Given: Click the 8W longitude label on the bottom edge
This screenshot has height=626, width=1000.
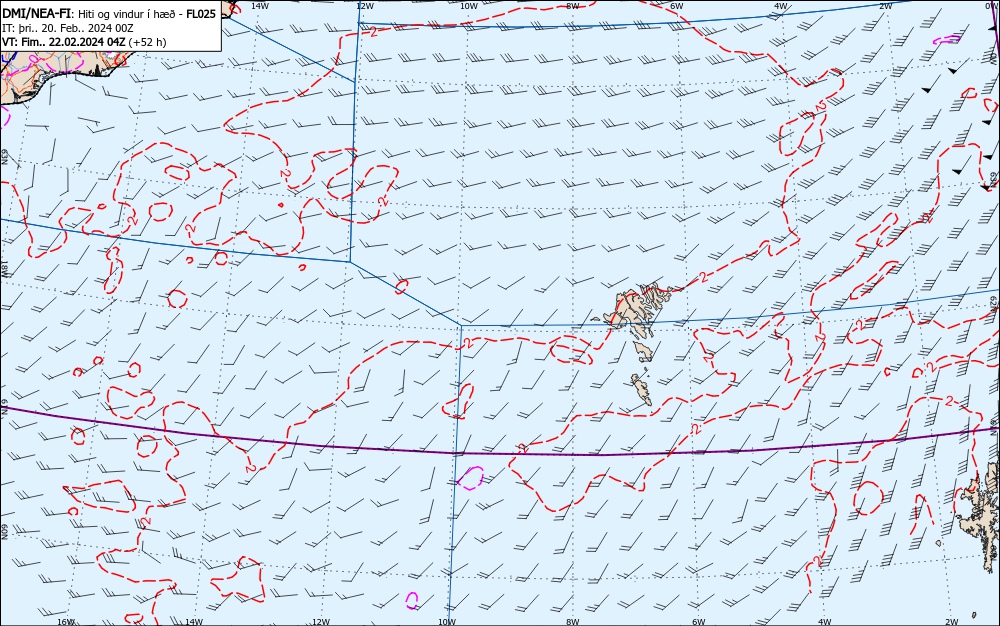Looking at the screenshot, I should coord(573,622).
